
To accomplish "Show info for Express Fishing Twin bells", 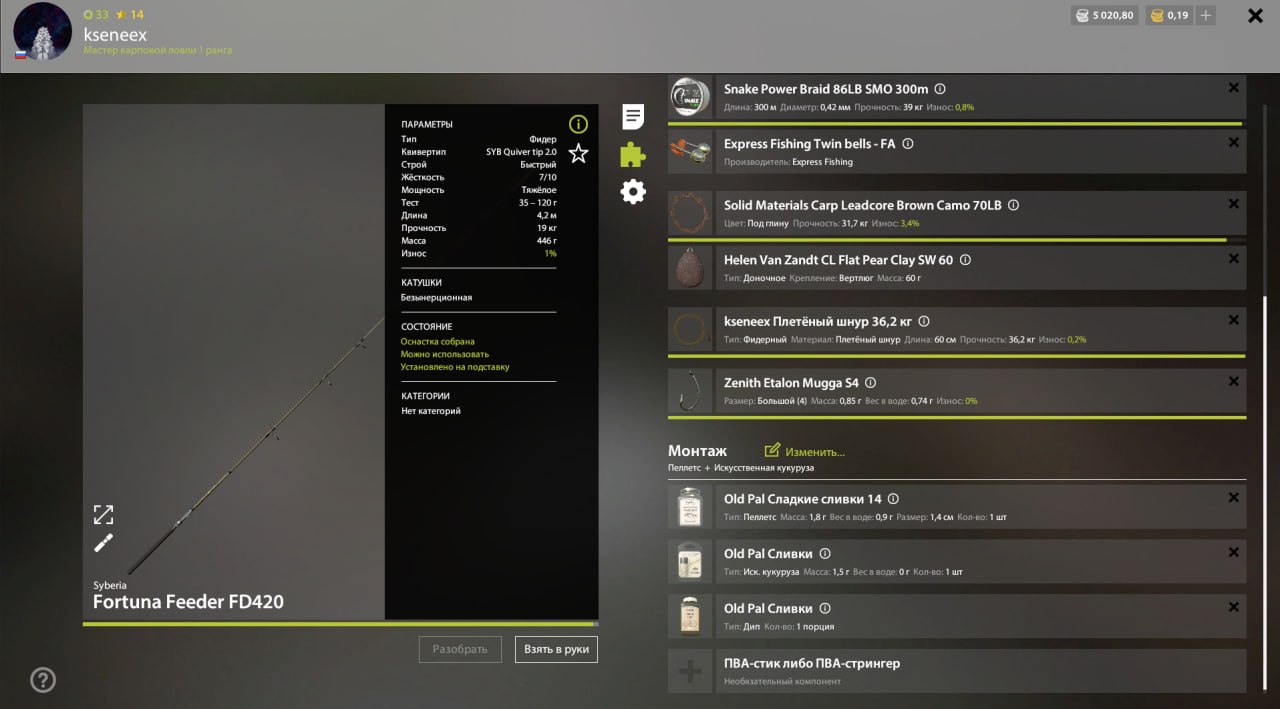I will tap(908, 144).
